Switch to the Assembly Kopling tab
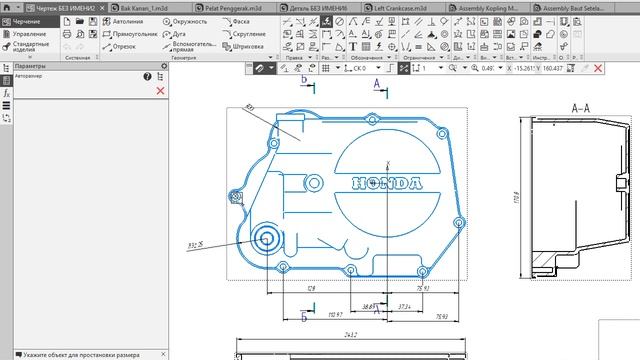The width and height of the screenshot is (640, 360). 488,8
